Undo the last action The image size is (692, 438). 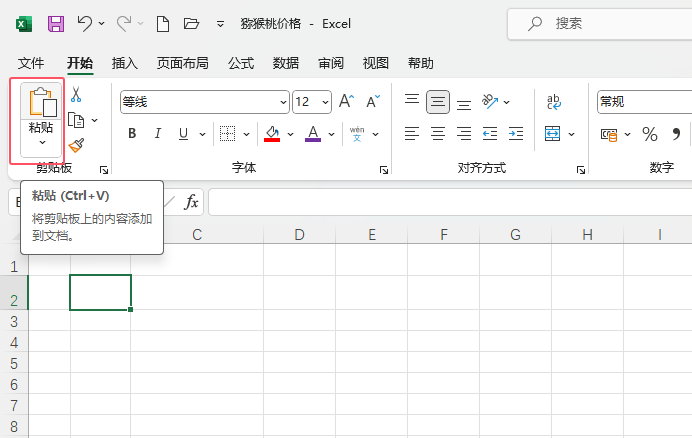click(84, 23)
